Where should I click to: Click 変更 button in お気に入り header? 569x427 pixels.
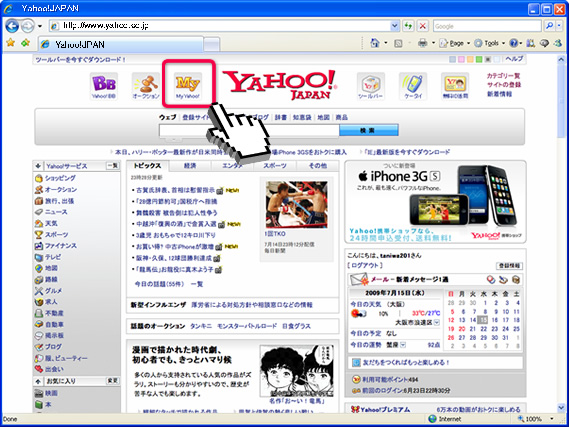[112, 381]
